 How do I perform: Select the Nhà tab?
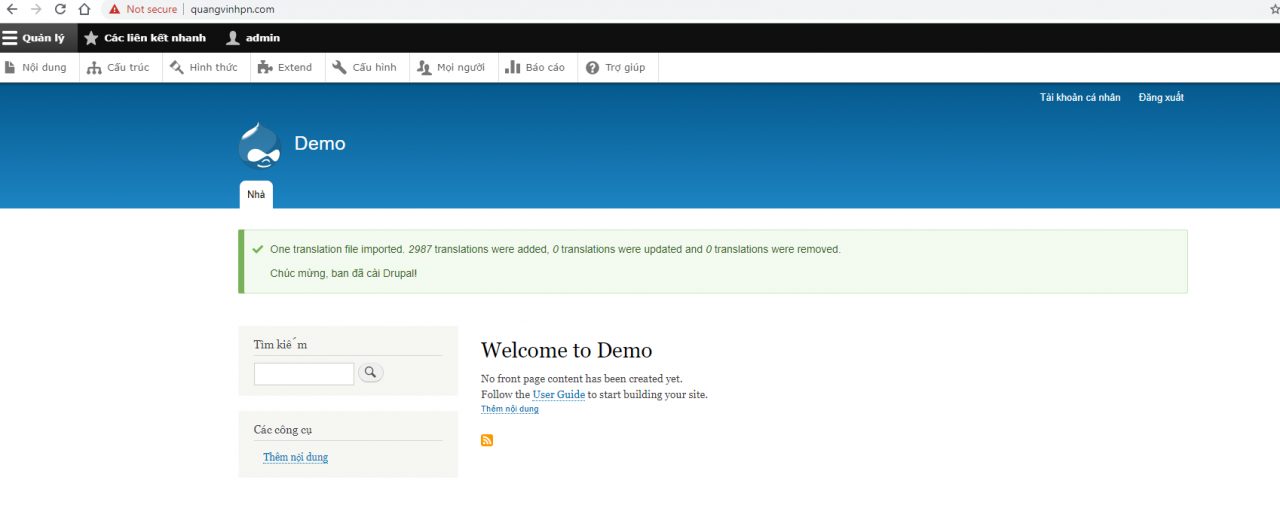click(256, 194)
